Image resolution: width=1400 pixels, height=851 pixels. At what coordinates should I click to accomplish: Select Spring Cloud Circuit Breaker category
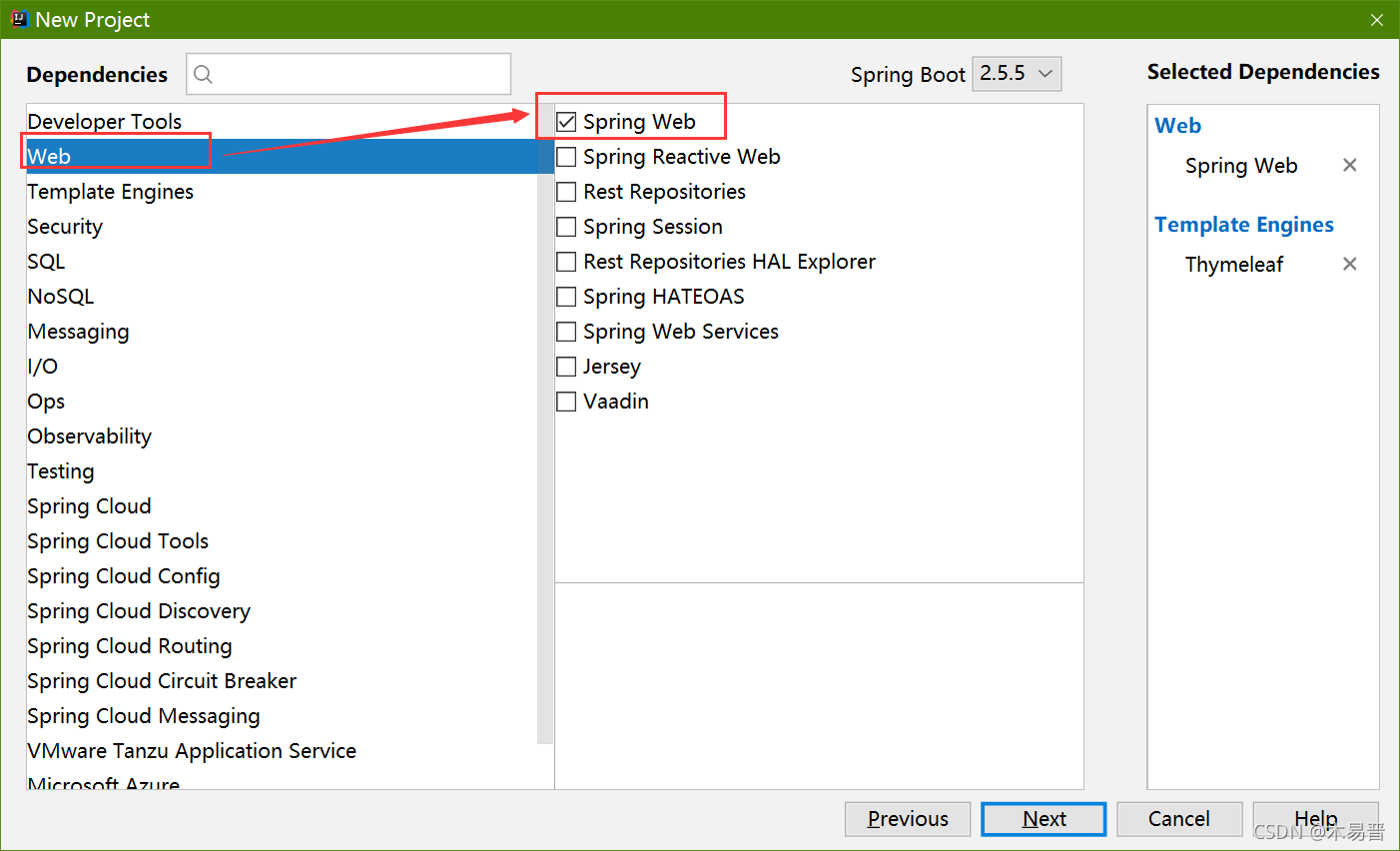[282, 681]
